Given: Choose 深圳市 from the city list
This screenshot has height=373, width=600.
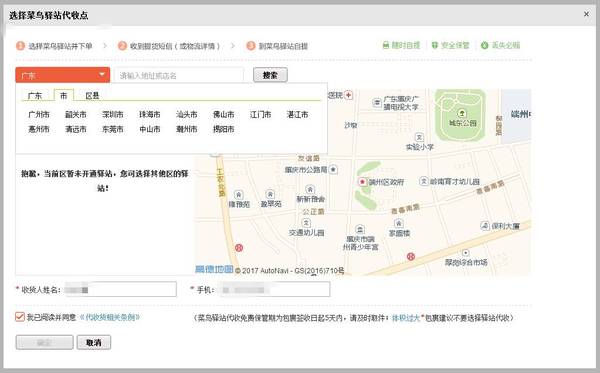Looking at the screenshot, I should tap(113, 114).
